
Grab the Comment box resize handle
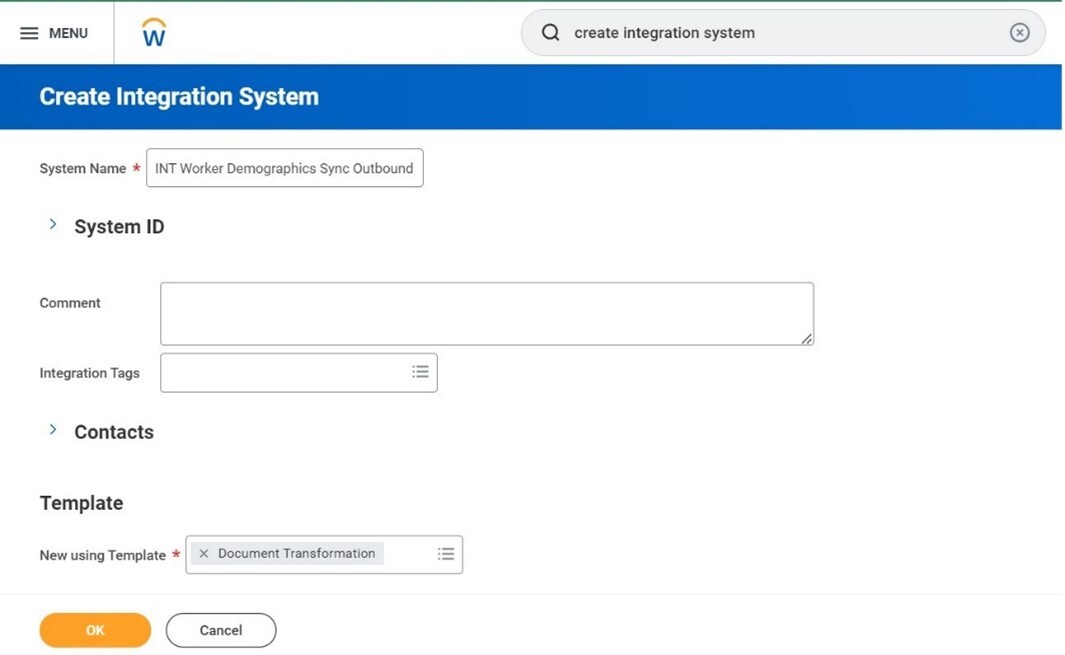coord(806,339)
